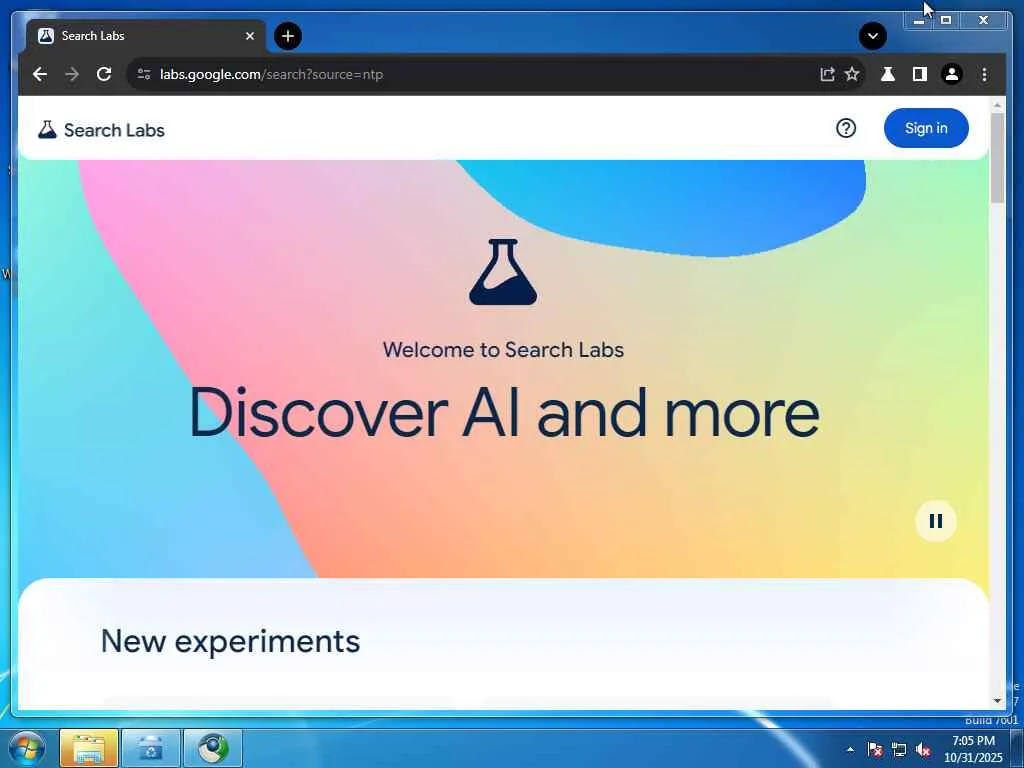Show hidden system tray icons arrow

[x=850, y=749]
